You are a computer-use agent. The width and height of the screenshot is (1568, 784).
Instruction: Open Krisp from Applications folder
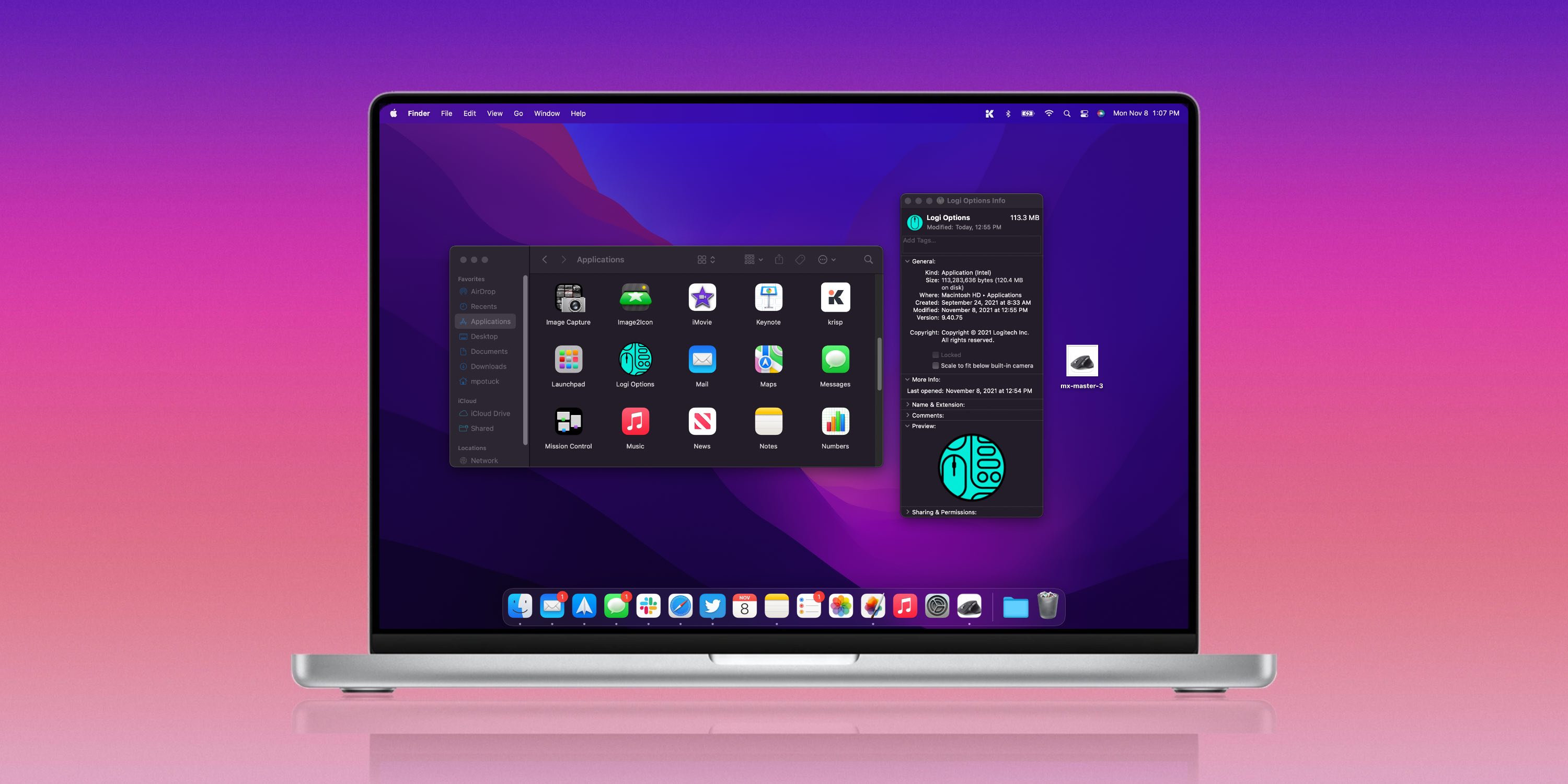tap(834, 300)
